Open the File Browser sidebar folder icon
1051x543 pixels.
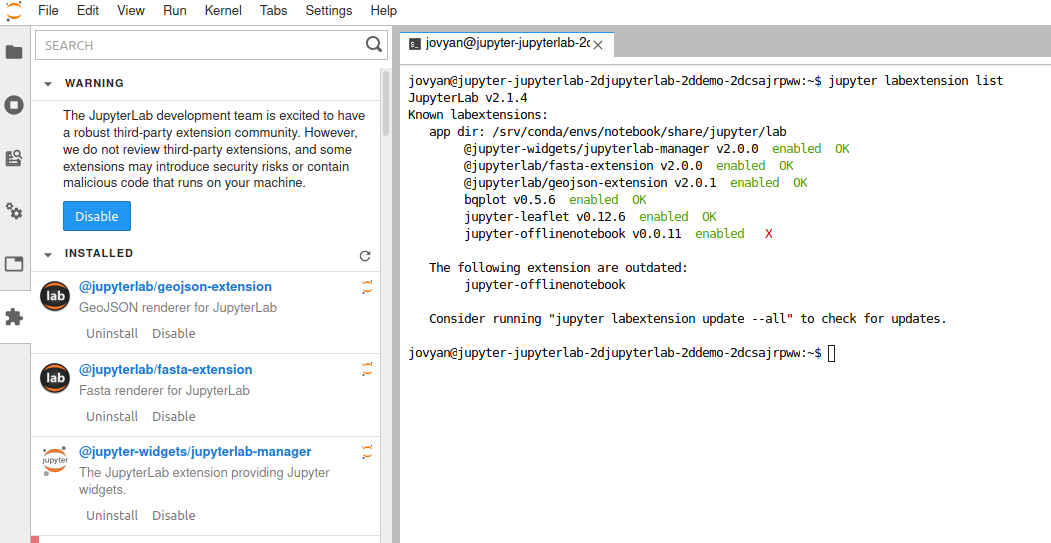click(x=14, y=52)
